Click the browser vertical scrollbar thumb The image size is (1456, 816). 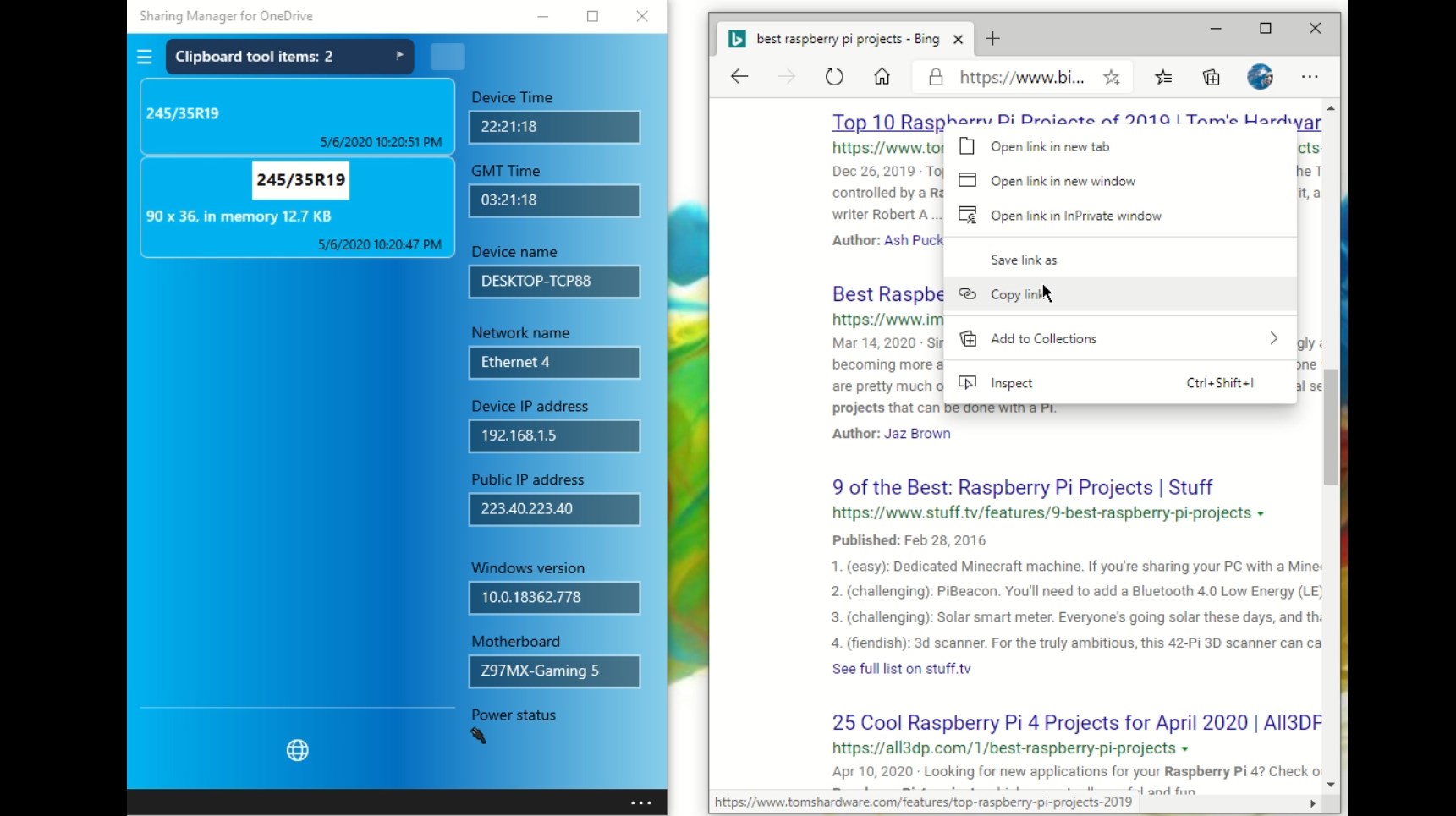[x=1331, y=426]
